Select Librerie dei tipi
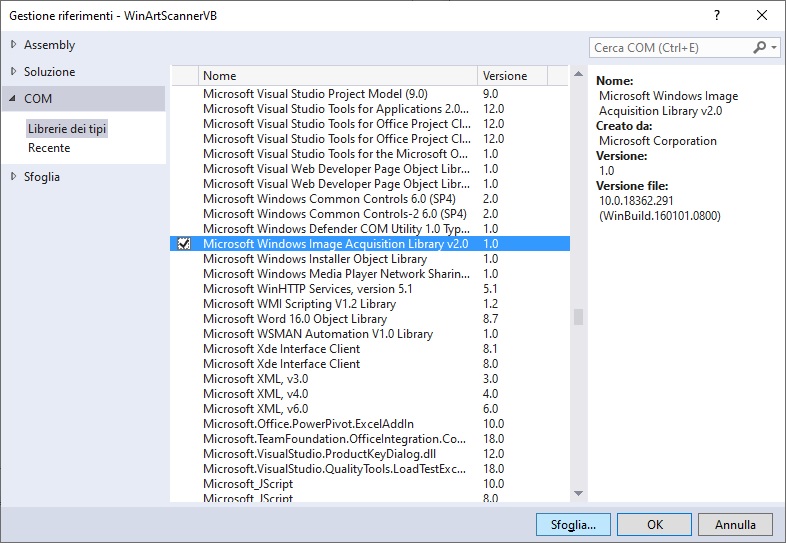Image resolution: width=786 pixels, height=543 pixels. pos(67,129)
